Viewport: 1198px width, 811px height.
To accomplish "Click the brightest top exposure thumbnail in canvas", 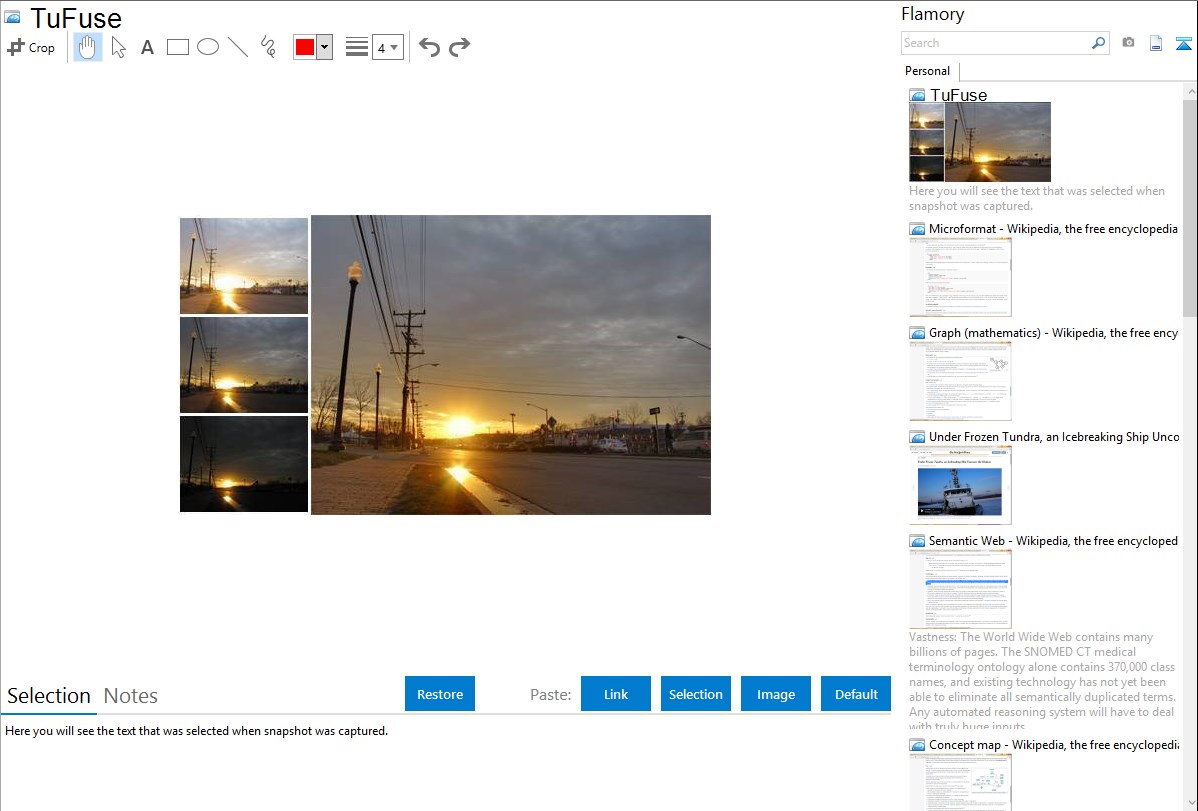I will (x=244, y=266).
